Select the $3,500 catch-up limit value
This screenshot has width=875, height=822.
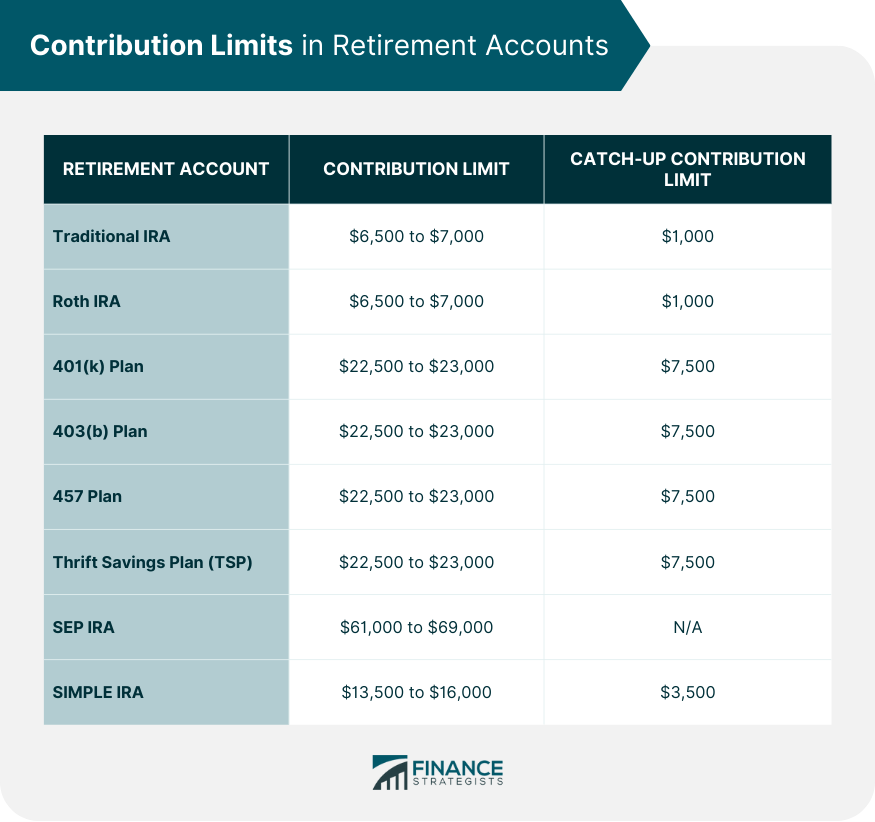pyautogui.click(x=687, y=692)
